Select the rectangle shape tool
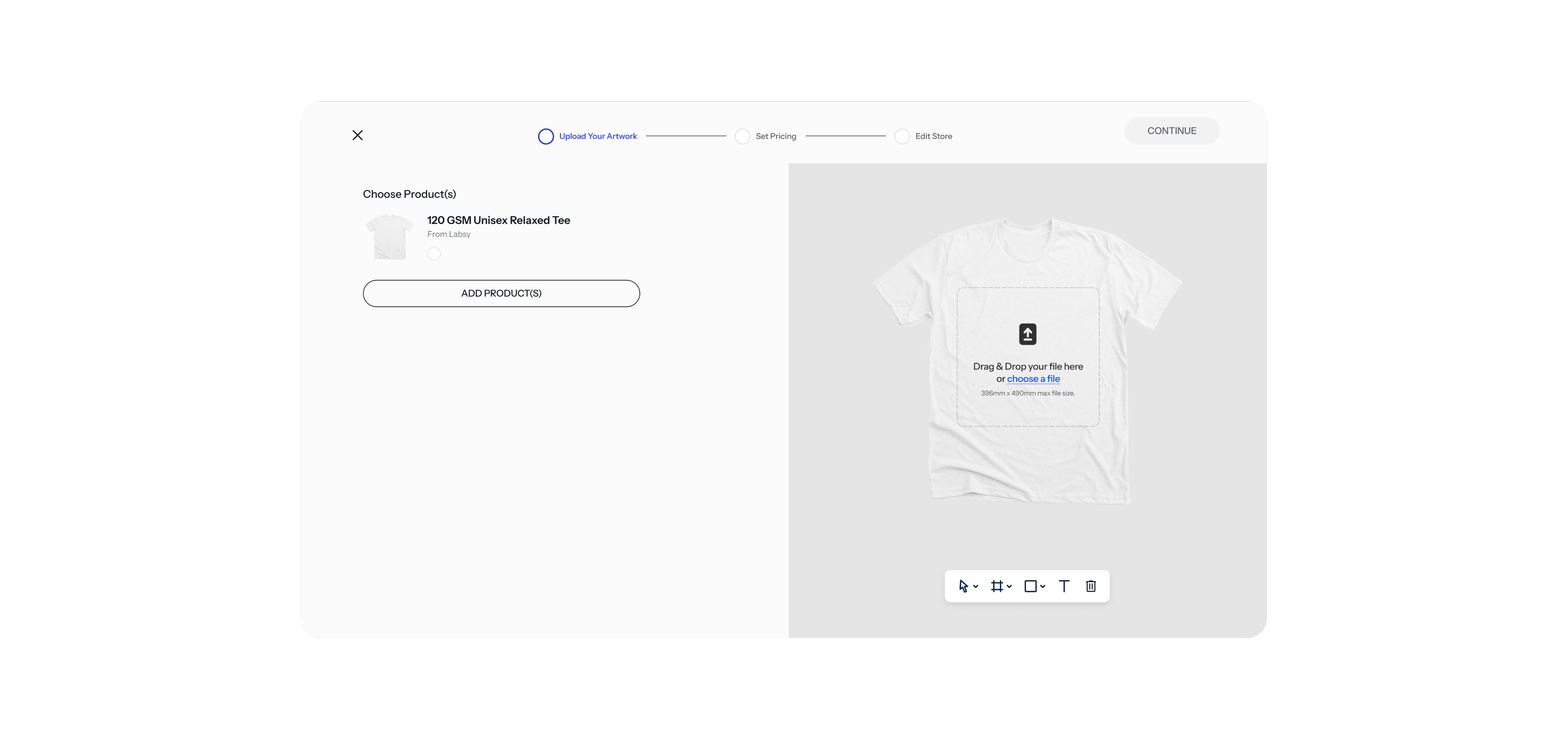Image resolution: width=1568 pixels, height=740 pixels. [x=1030, y=586]
